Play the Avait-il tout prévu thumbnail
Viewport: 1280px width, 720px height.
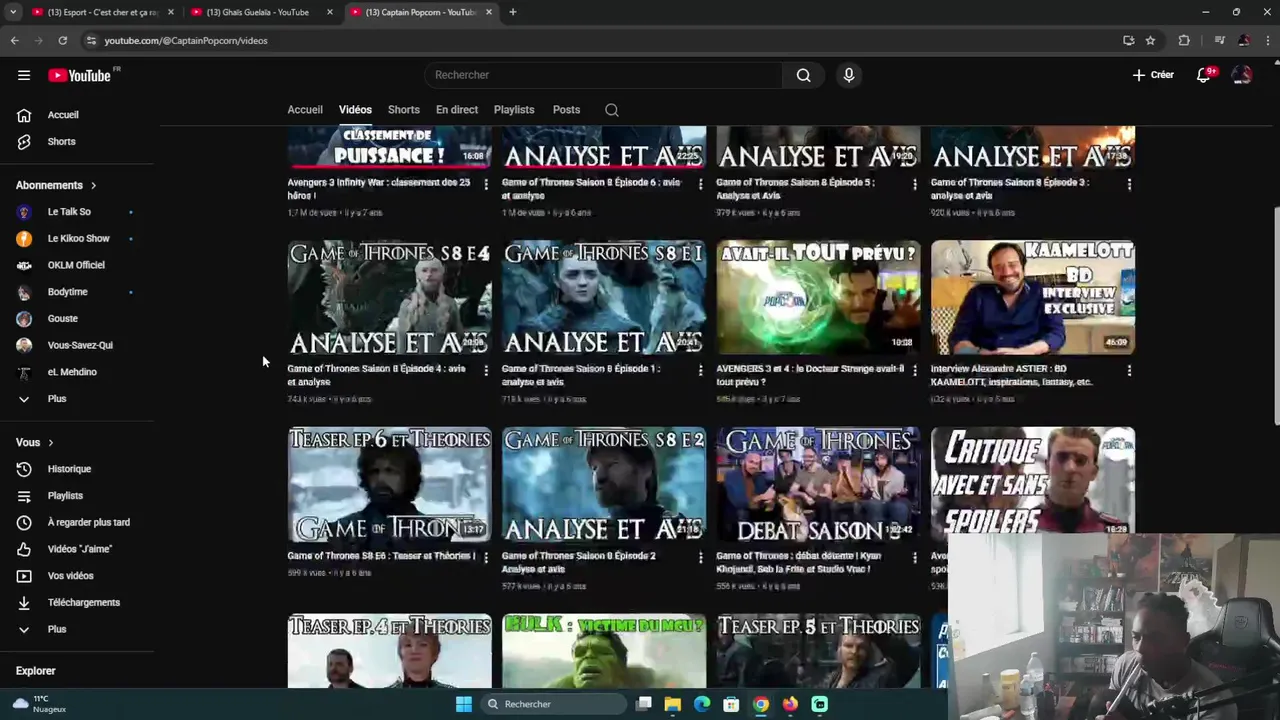[818, 297]
